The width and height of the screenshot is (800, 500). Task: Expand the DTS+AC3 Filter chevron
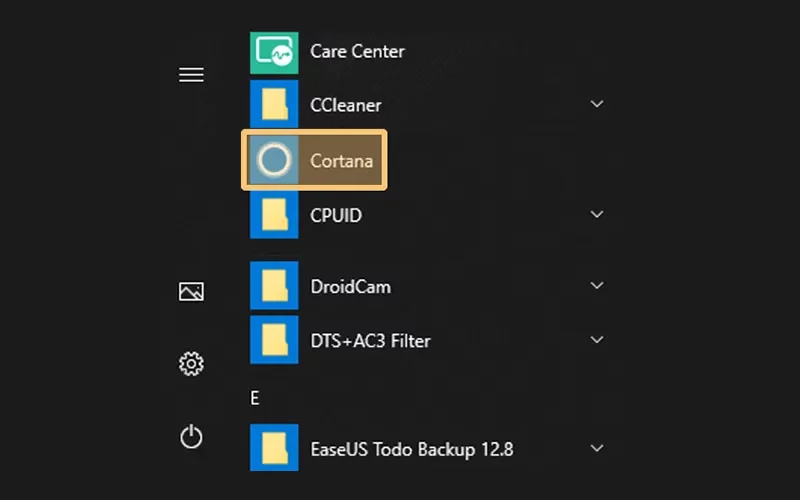(x=597, y=340)
